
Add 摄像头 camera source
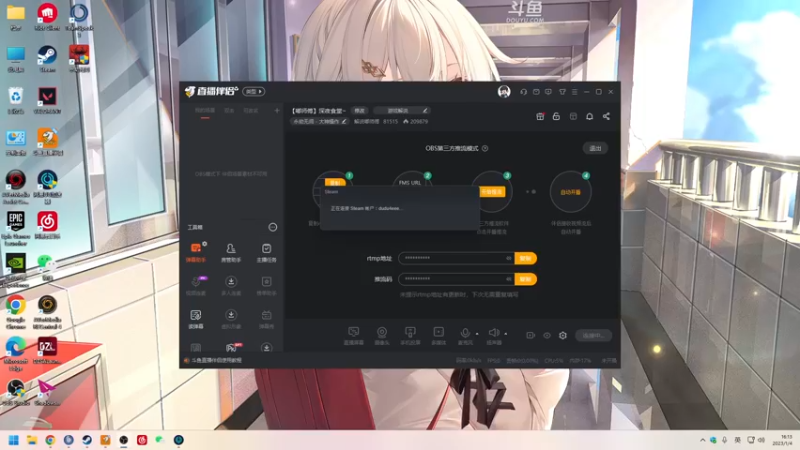click(382, 336)
